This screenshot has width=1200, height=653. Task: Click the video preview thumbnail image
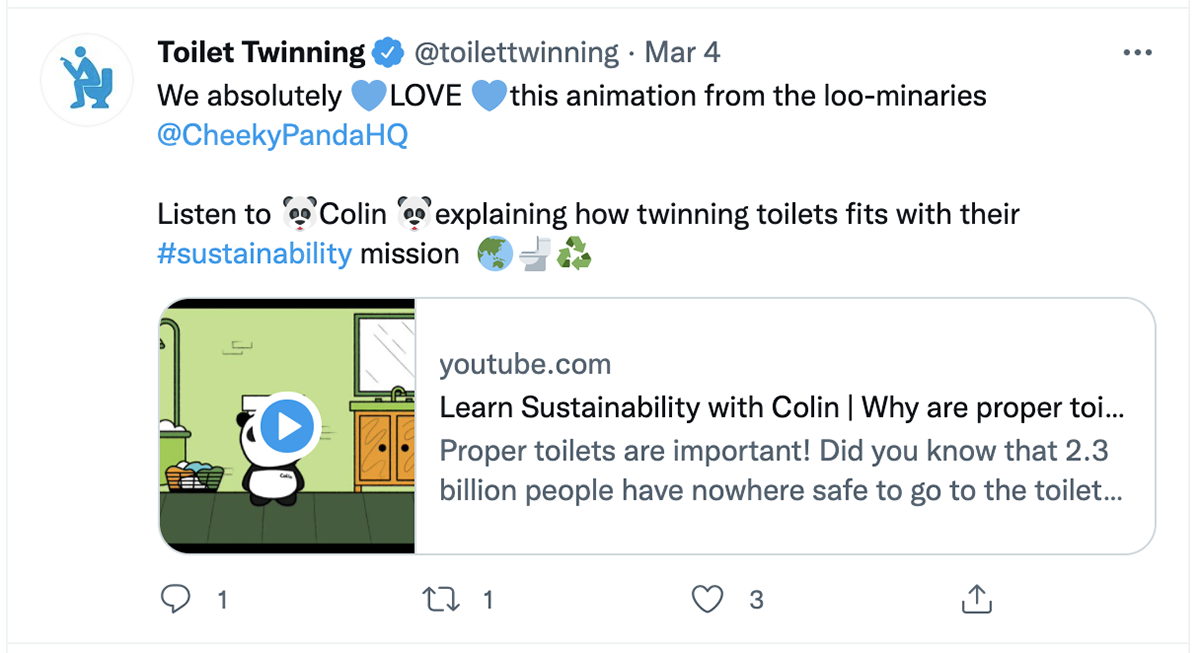pyautogui.click(x=287, y=426)
